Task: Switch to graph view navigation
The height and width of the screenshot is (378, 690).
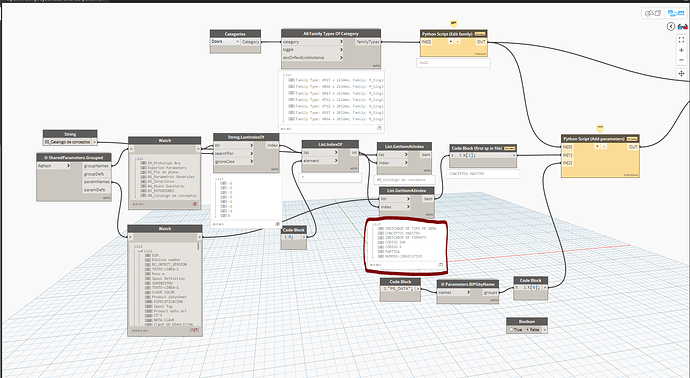Action: tap(675, 14)
